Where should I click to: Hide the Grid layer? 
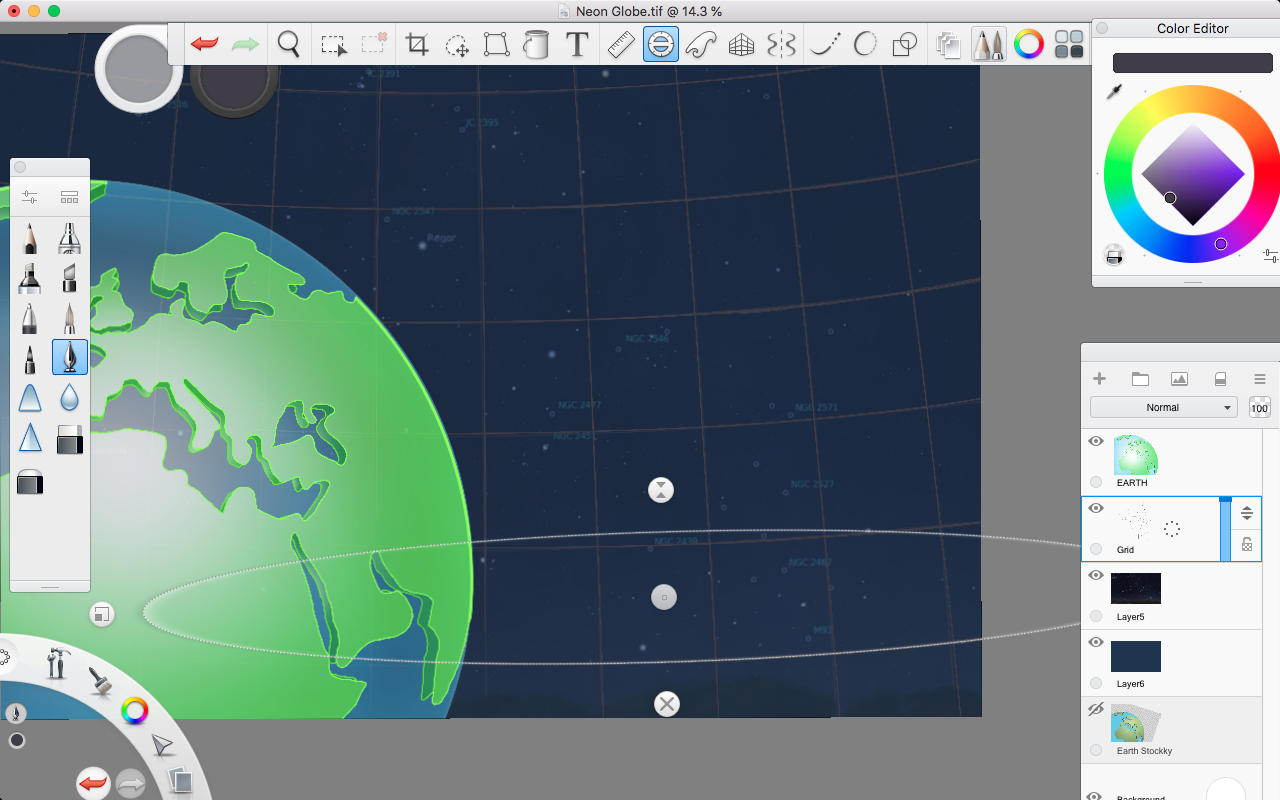(1095, 508)
